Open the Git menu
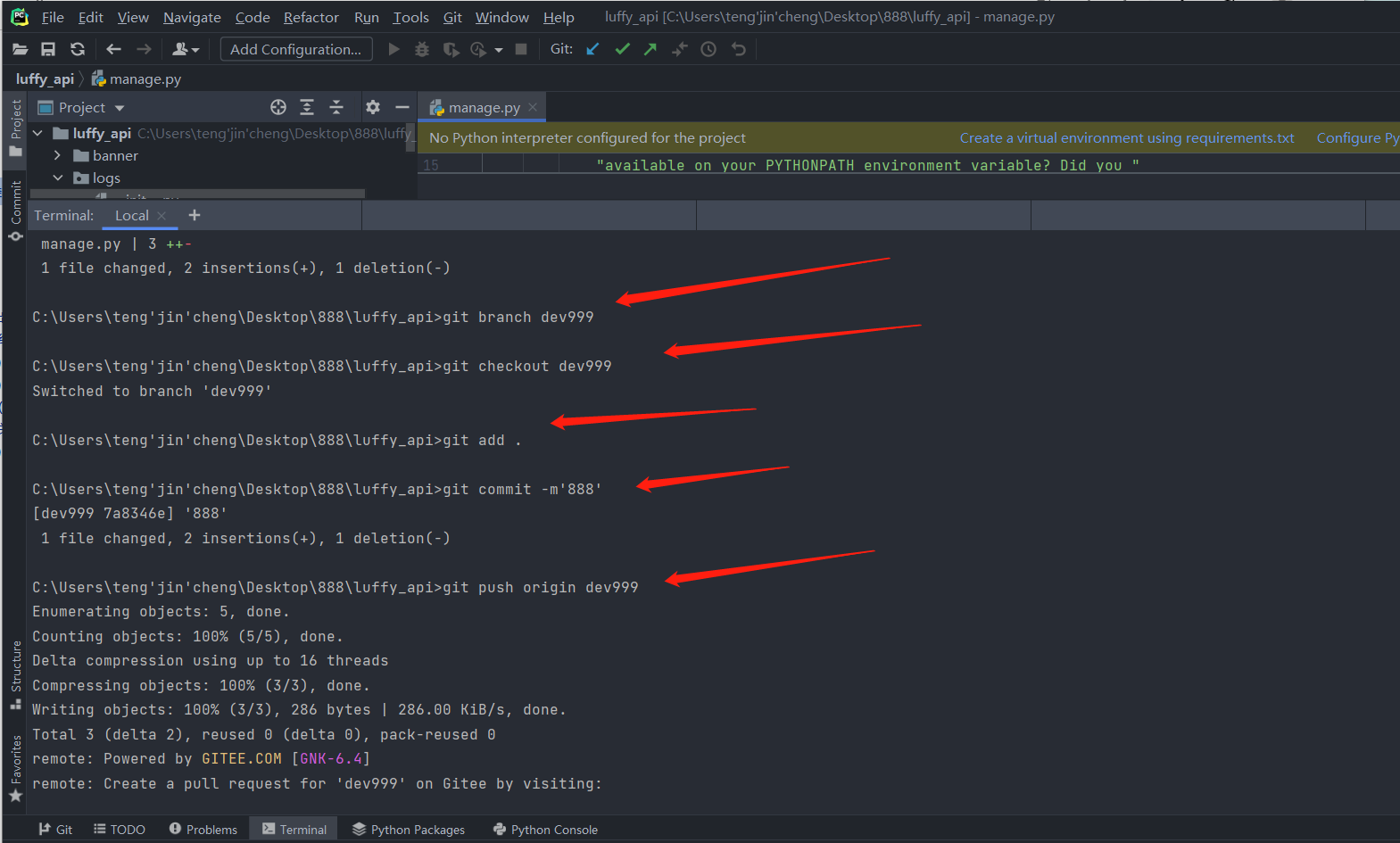Image resolution: width=1400 pixels, height=843 pixels. point(452,17)
